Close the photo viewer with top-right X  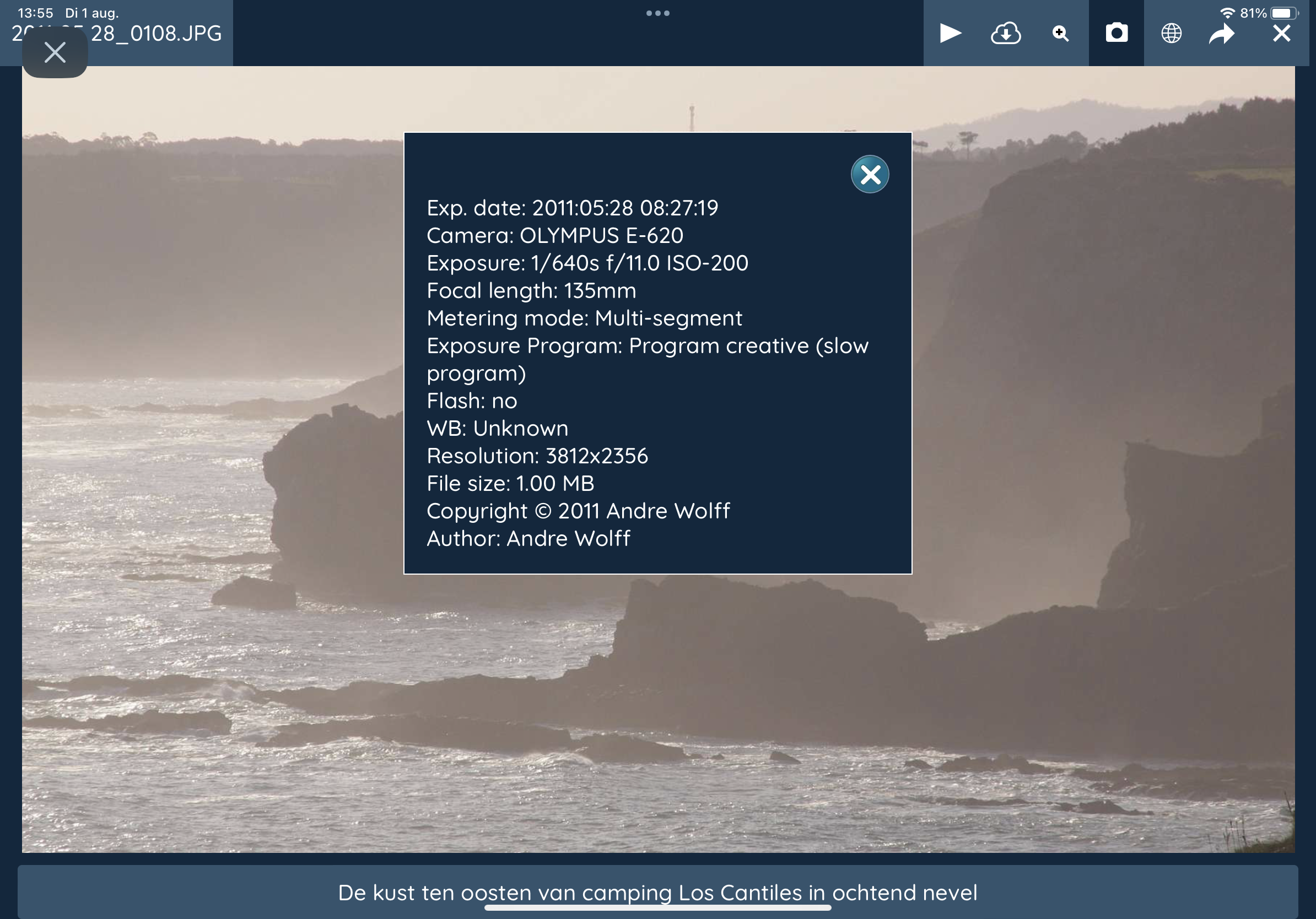1282,33
